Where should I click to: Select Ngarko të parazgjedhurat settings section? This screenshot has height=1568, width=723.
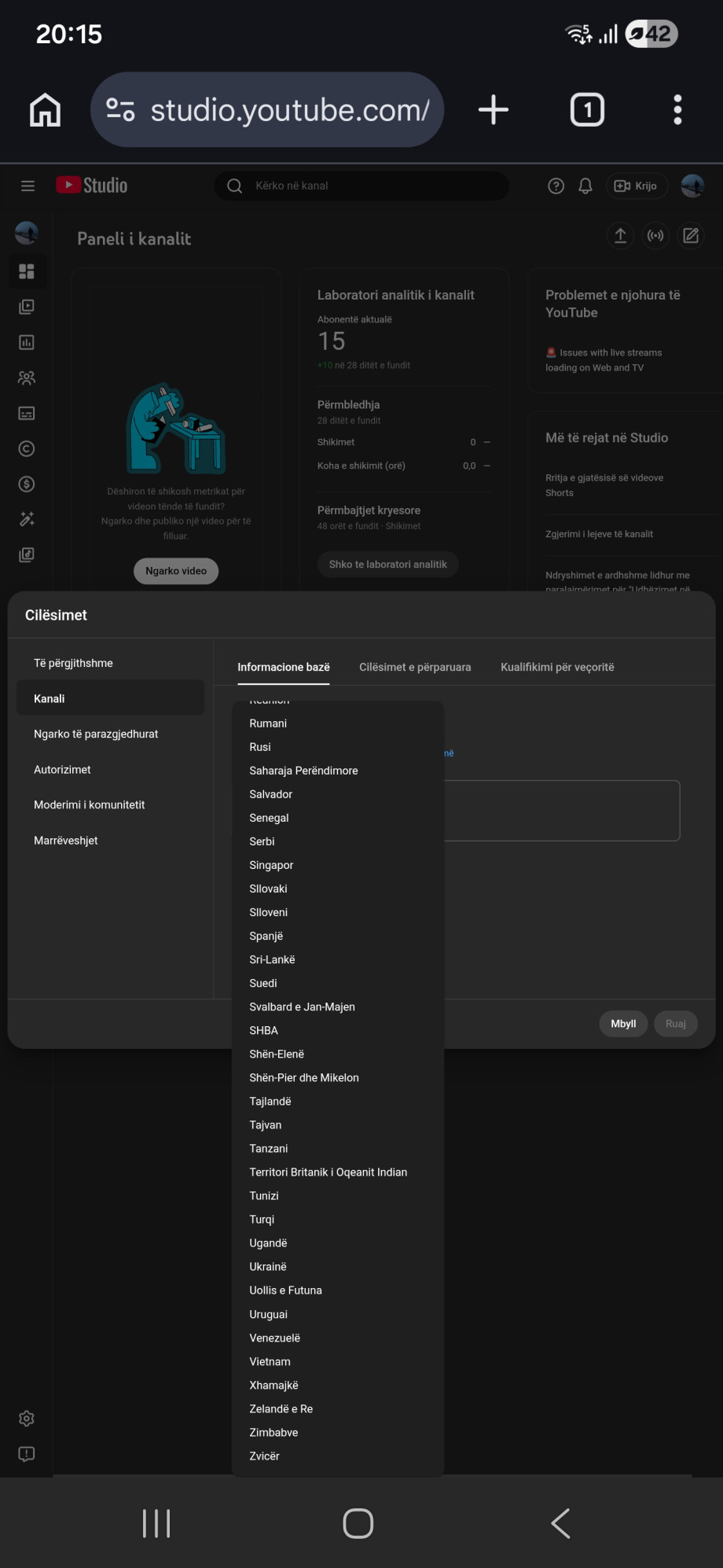click(96, 734)
